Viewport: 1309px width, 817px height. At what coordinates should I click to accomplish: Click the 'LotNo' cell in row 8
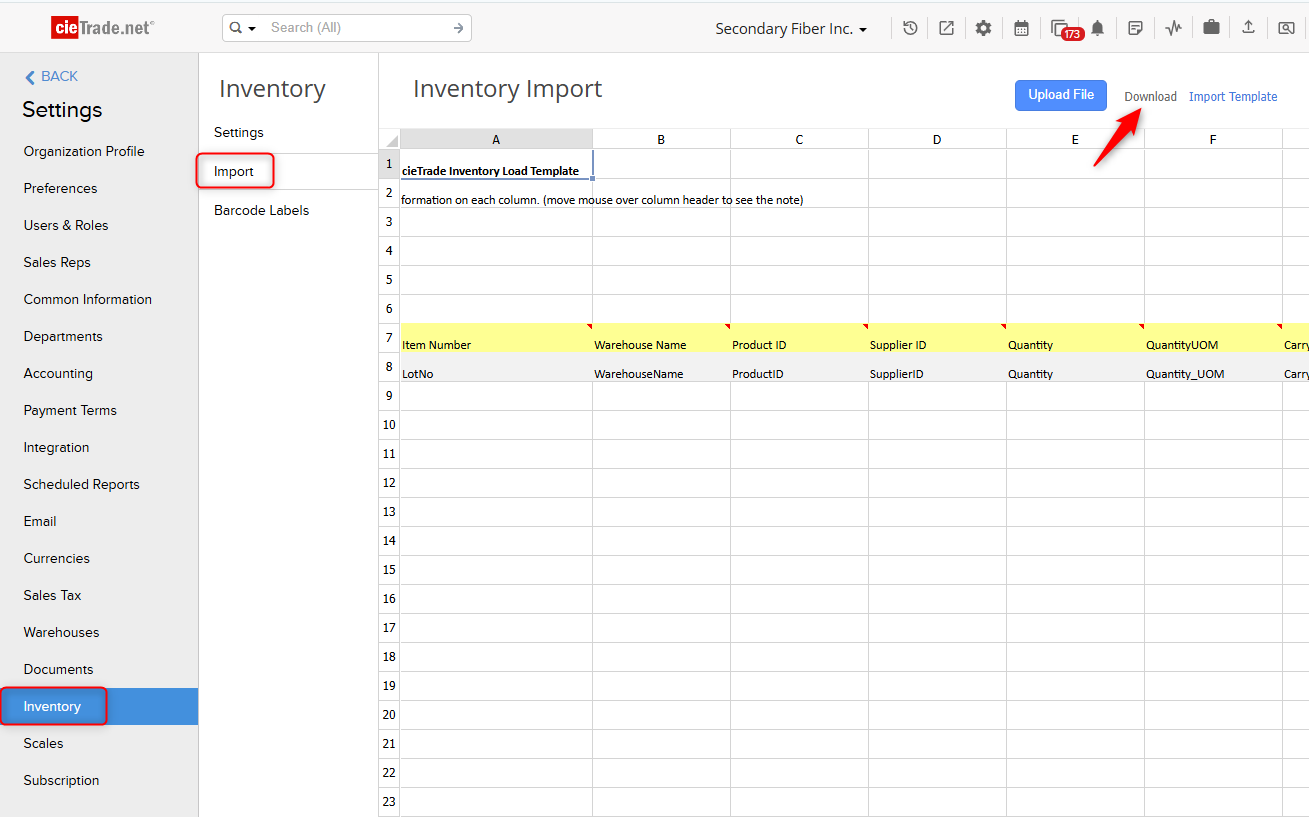(x=496, y=367)
